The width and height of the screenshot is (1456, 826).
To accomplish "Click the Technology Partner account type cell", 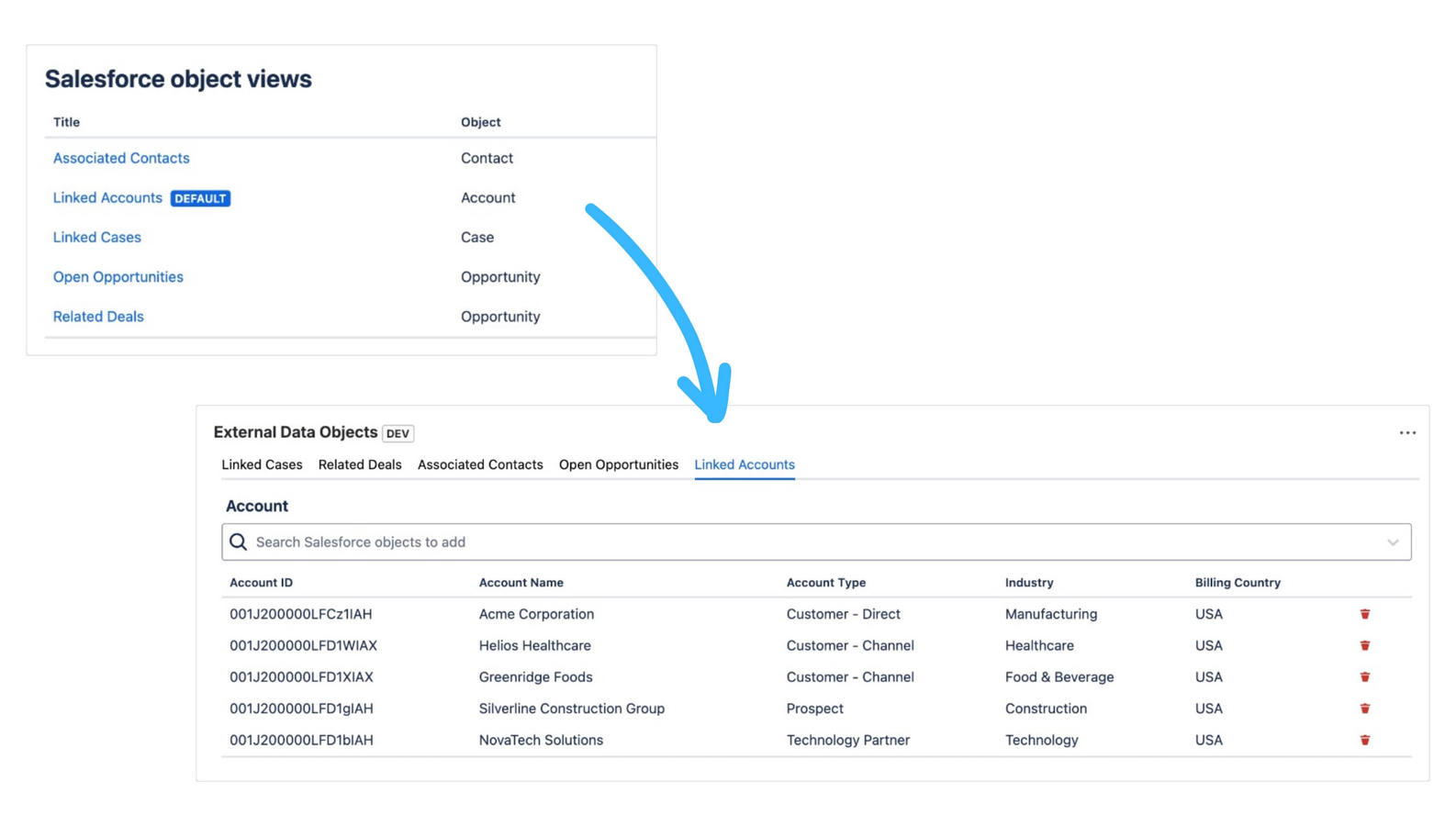I will tap(848, 740).
